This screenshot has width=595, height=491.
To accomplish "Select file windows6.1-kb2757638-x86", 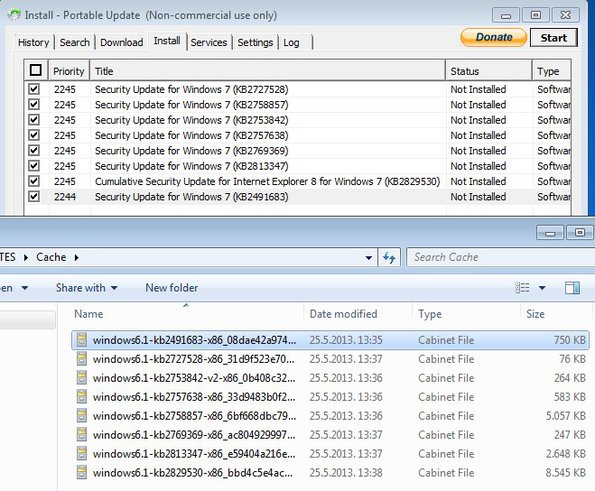I will (330, 397).
